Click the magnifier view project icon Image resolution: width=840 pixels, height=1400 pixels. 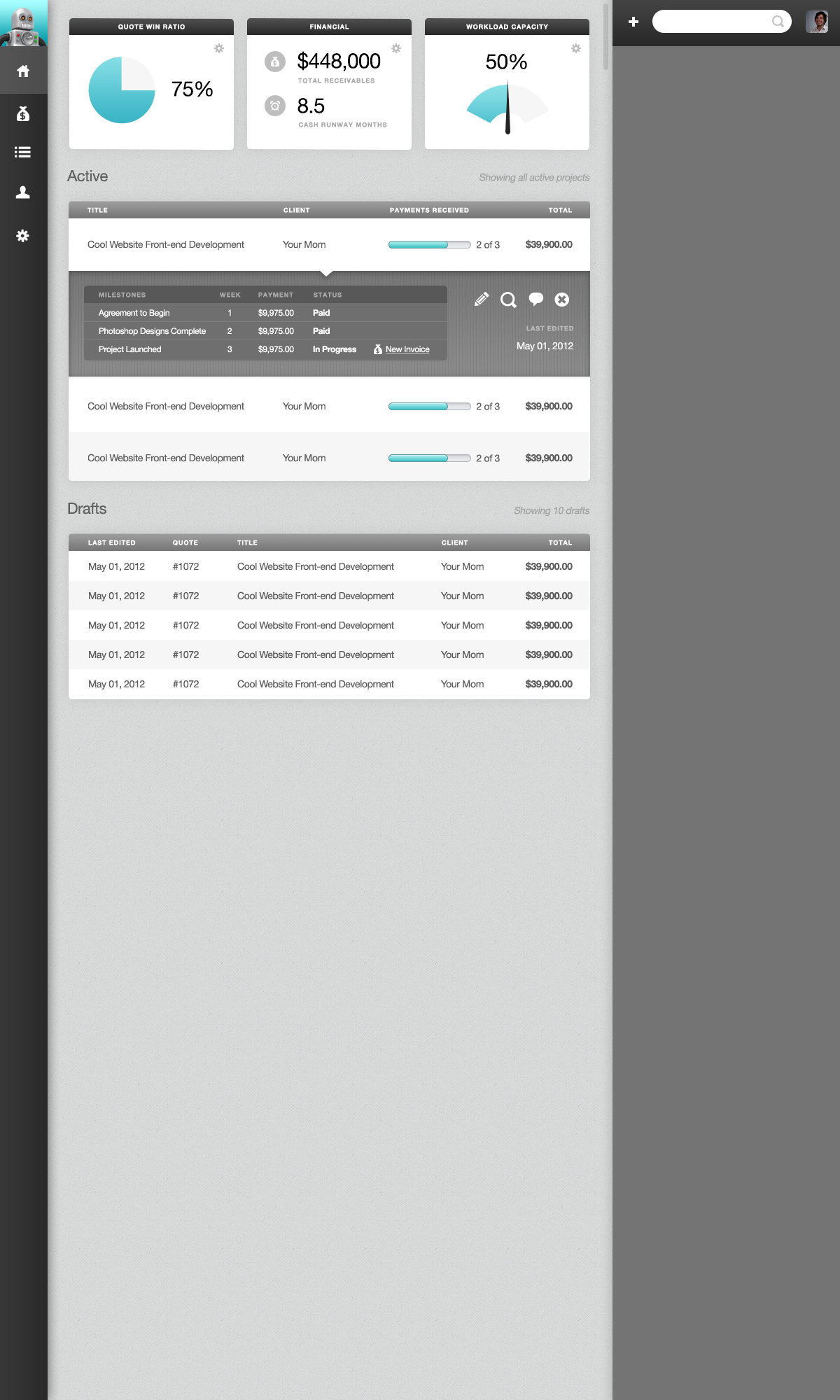click(509, 300)
